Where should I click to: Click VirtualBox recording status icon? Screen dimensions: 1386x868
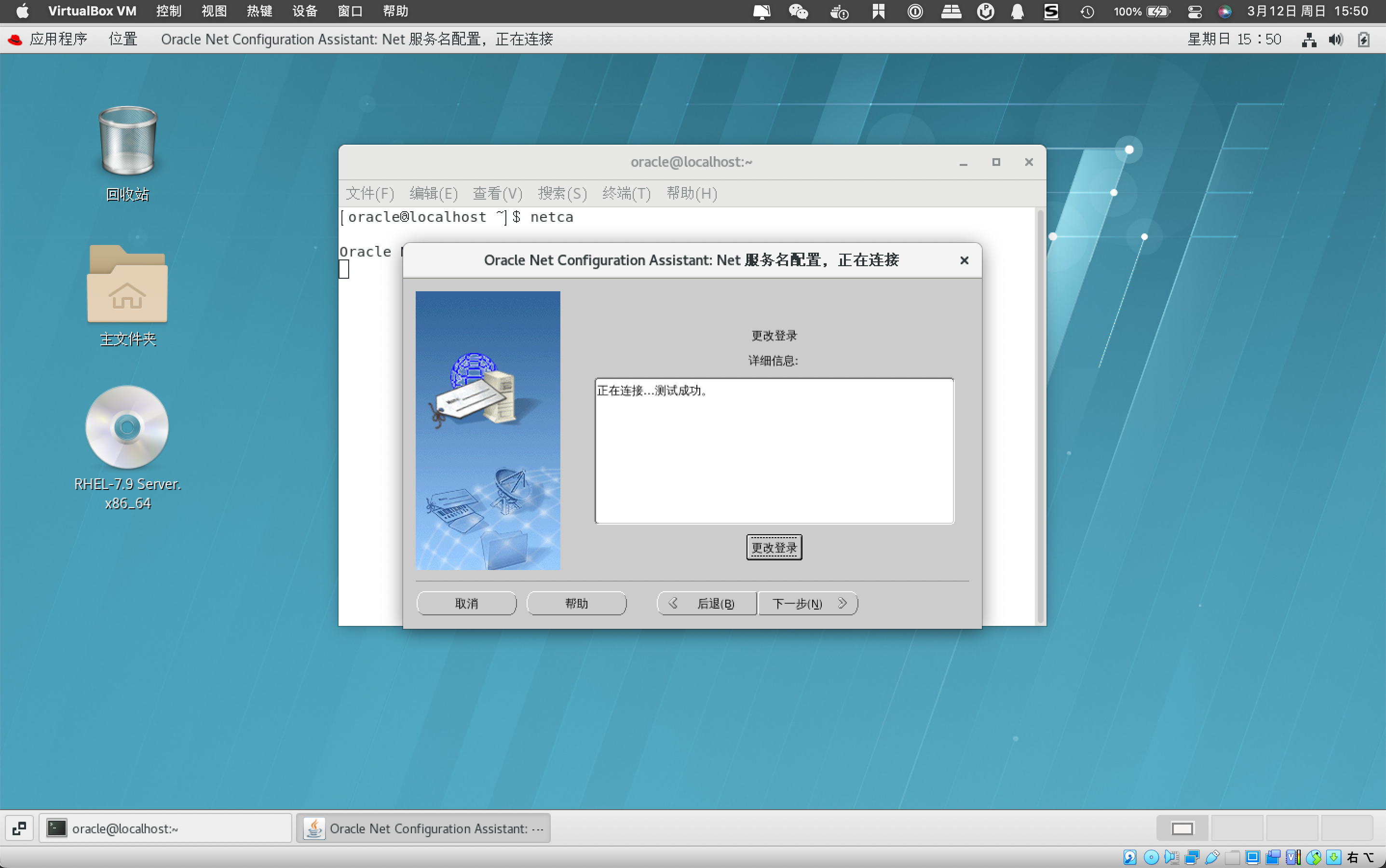click(x=1273, y=857)
